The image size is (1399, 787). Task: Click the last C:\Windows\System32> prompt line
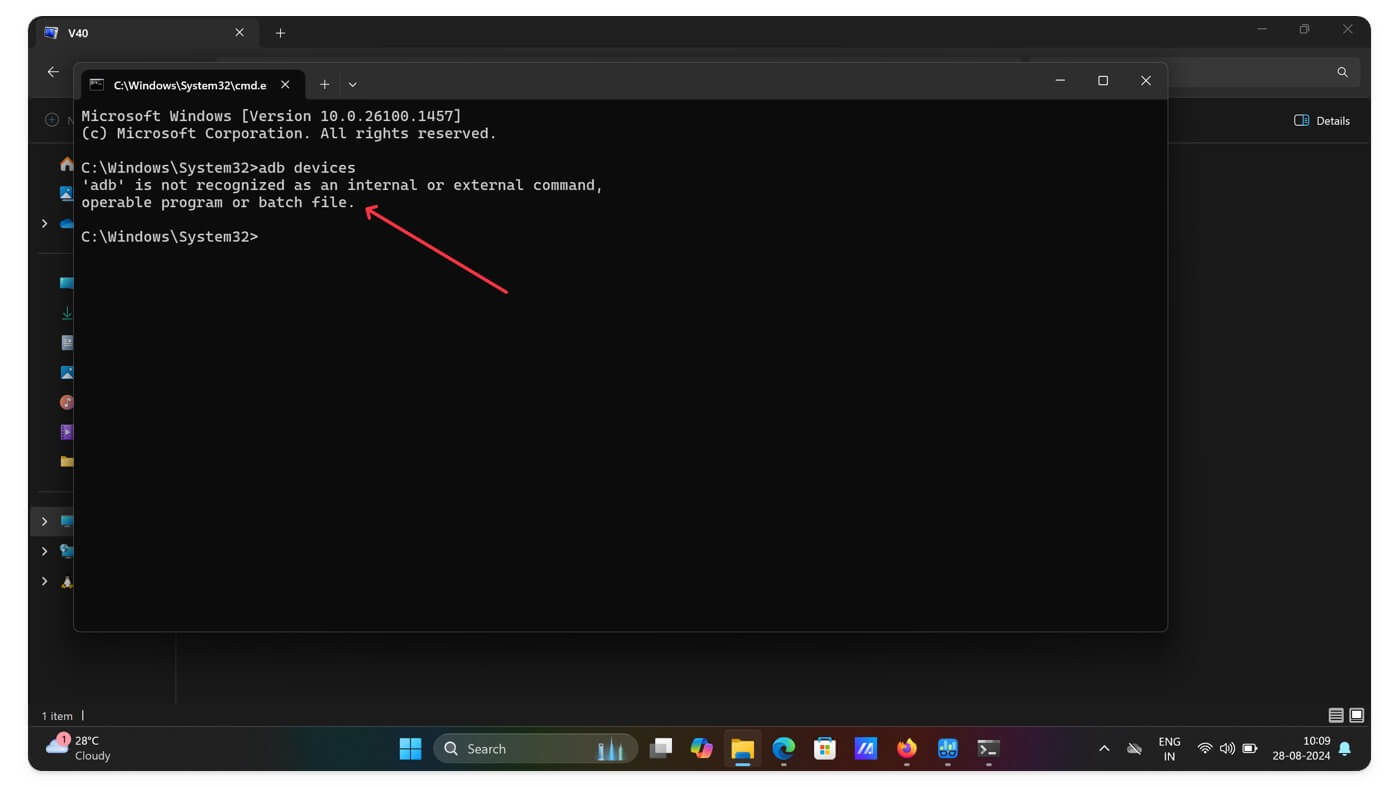click(169, 237)
